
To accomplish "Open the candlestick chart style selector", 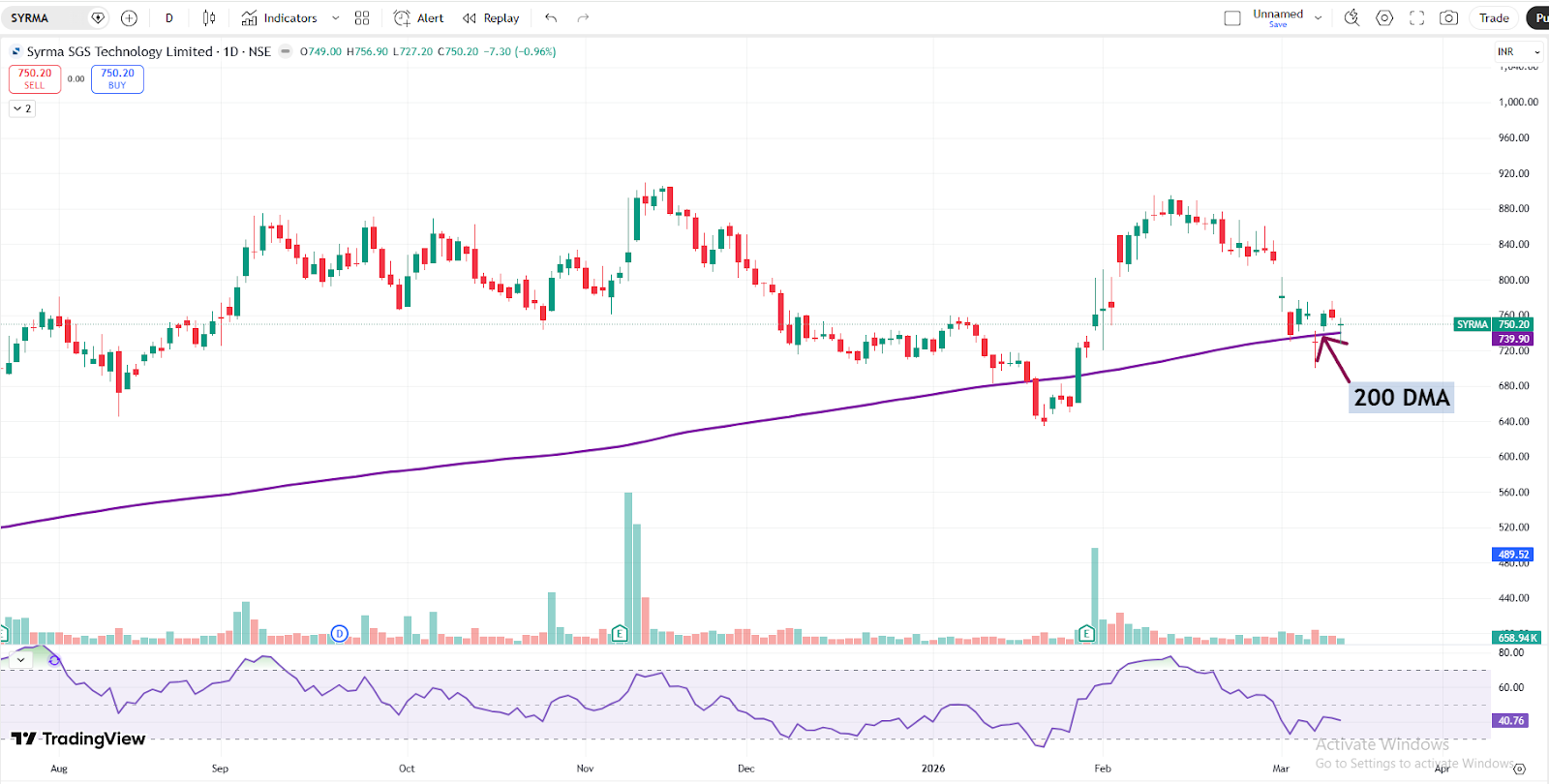I will click(x=209, y=18).
